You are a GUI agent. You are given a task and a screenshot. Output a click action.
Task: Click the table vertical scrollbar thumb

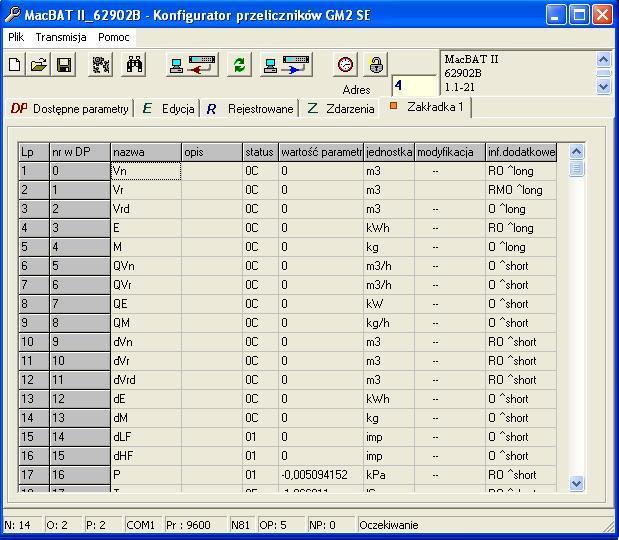tap(576, 169)
